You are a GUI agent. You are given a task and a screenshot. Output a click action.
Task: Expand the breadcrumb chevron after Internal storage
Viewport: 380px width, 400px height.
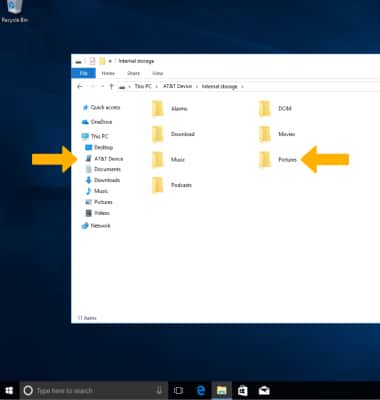click(242, 87)
